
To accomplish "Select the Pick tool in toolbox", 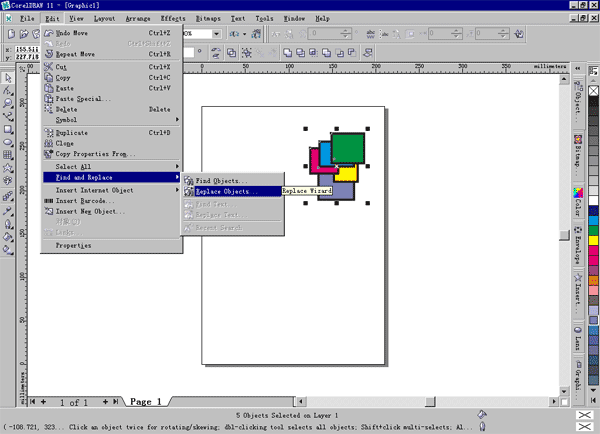I will tap(8, 78).
